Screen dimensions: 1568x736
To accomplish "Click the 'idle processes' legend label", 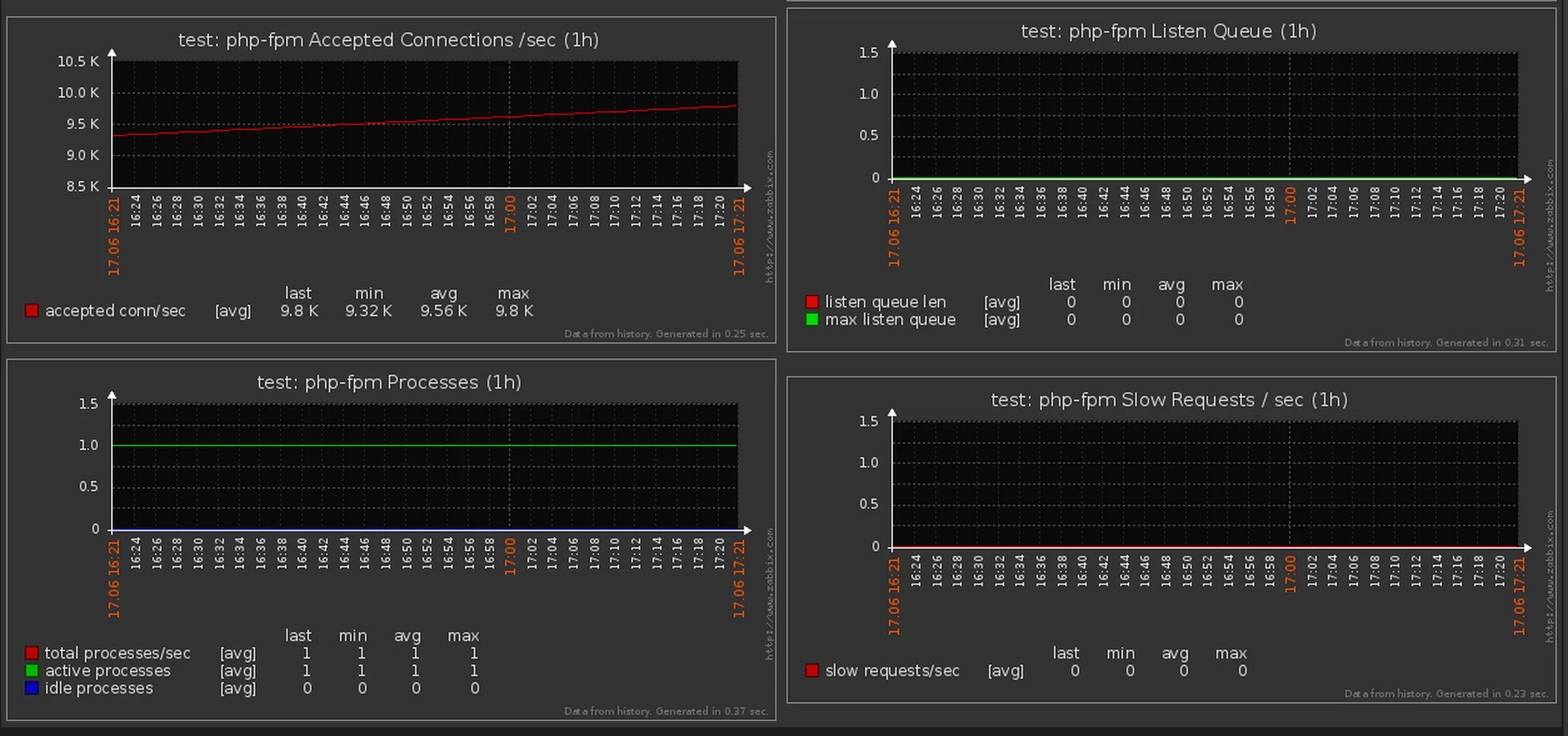I will pos(99,688).
